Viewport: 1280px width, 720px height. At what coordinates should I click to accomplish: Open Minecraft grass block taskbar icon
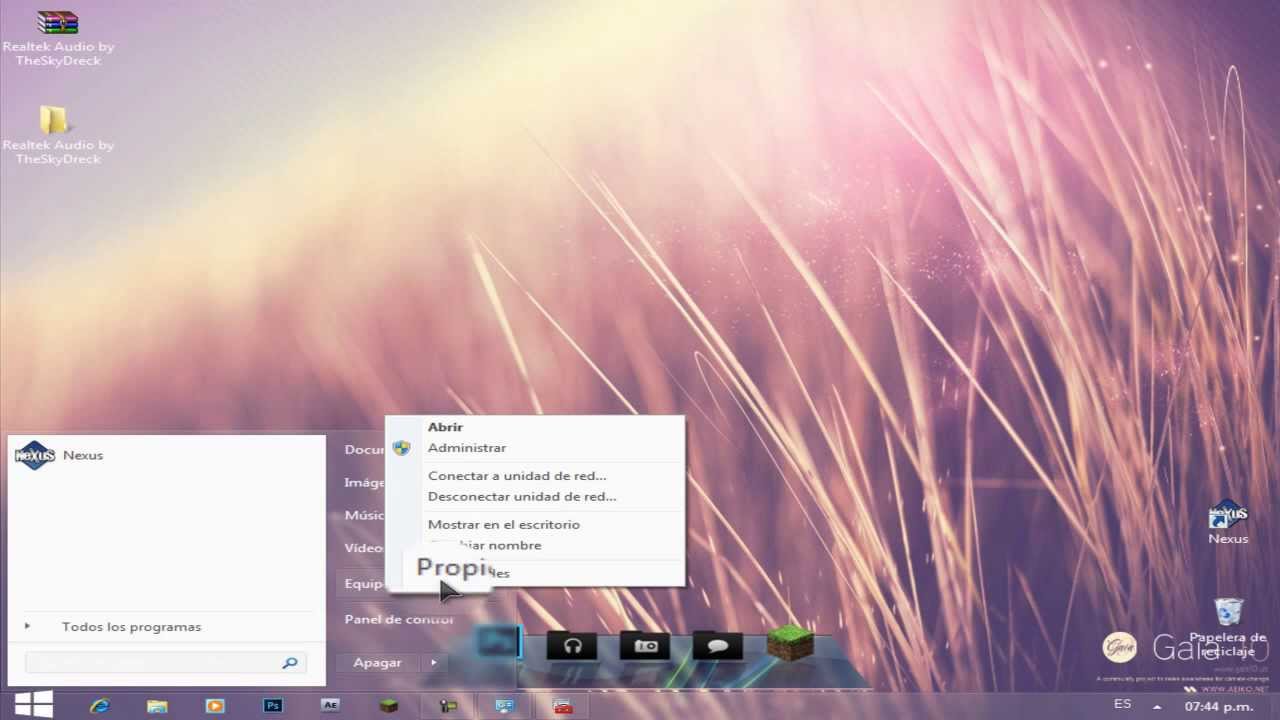[x=388, y=706]
